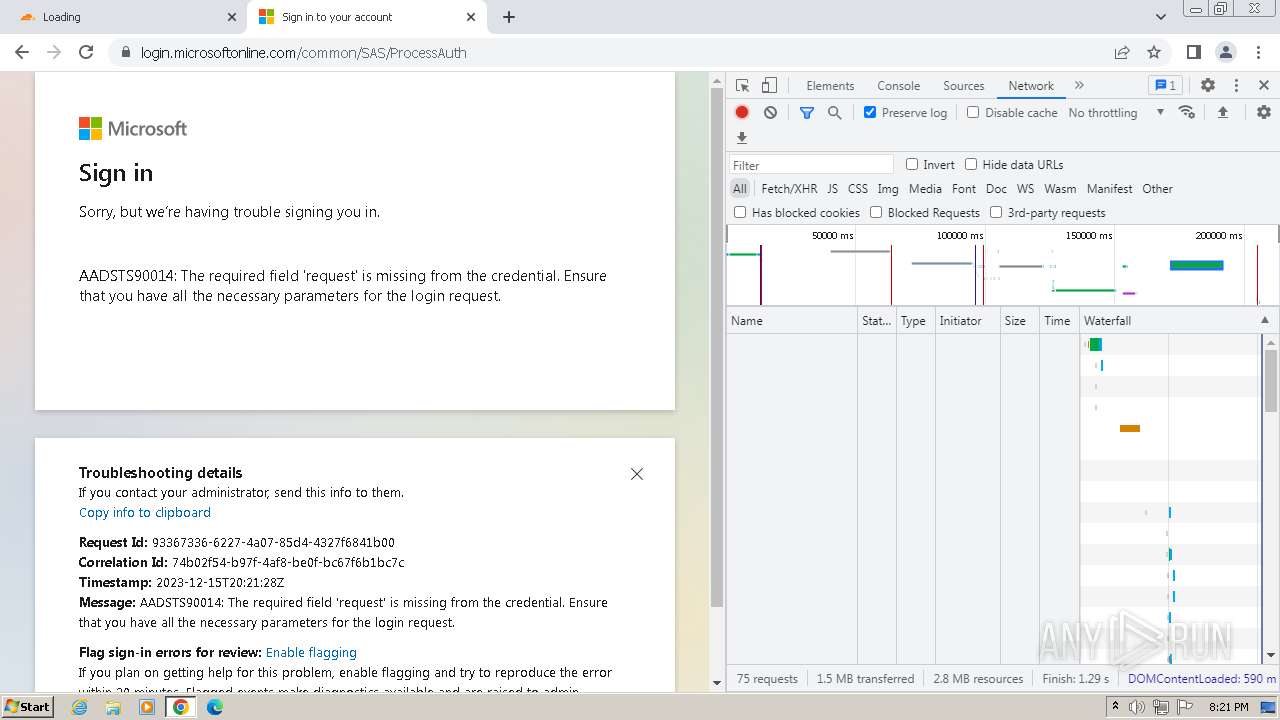The image size is (1280, 720).
Task: Filter requests by WS type
Action: (x=1025, y=189)
